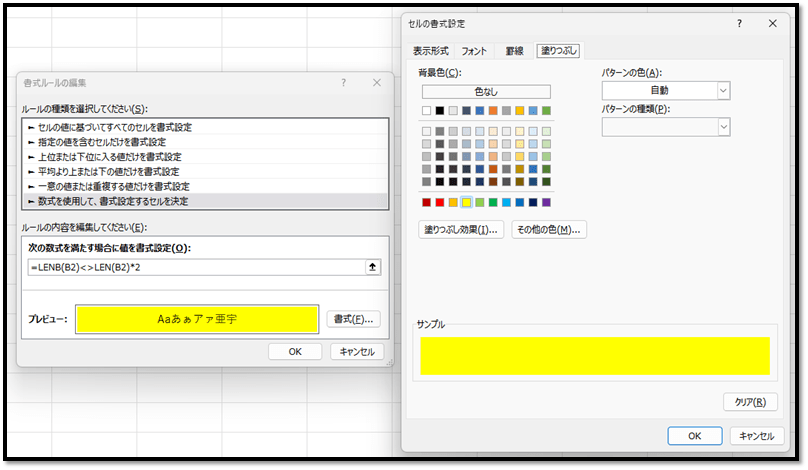808x470 pixels.
Task: Pick the yellow swatch in standard colors row
Action: pos(467,204)
